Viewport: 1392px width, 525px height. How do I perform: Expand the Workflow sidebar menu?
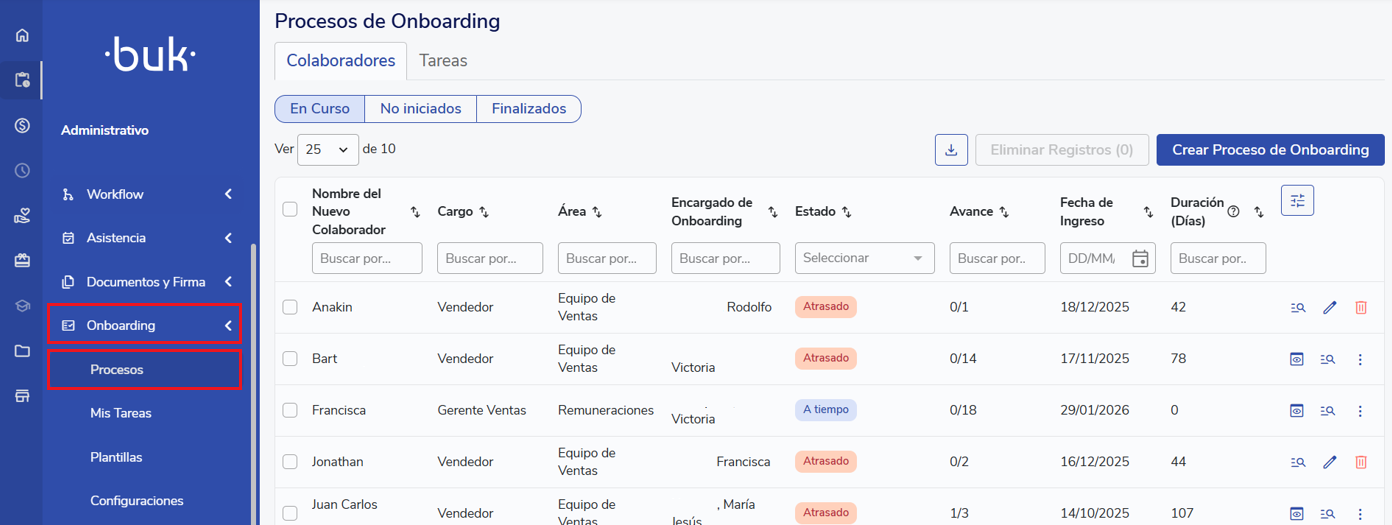pos(148,194)
